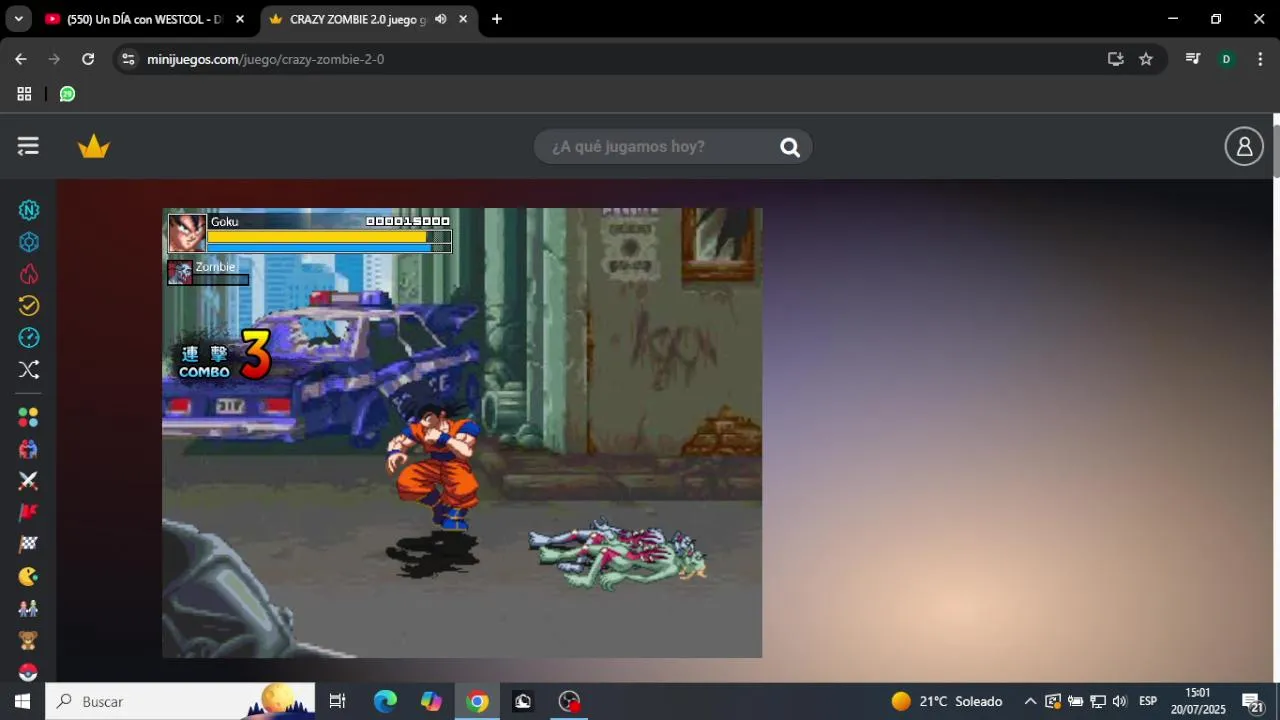
Task: Open the Windows Start menu
Action: (22, 701)
